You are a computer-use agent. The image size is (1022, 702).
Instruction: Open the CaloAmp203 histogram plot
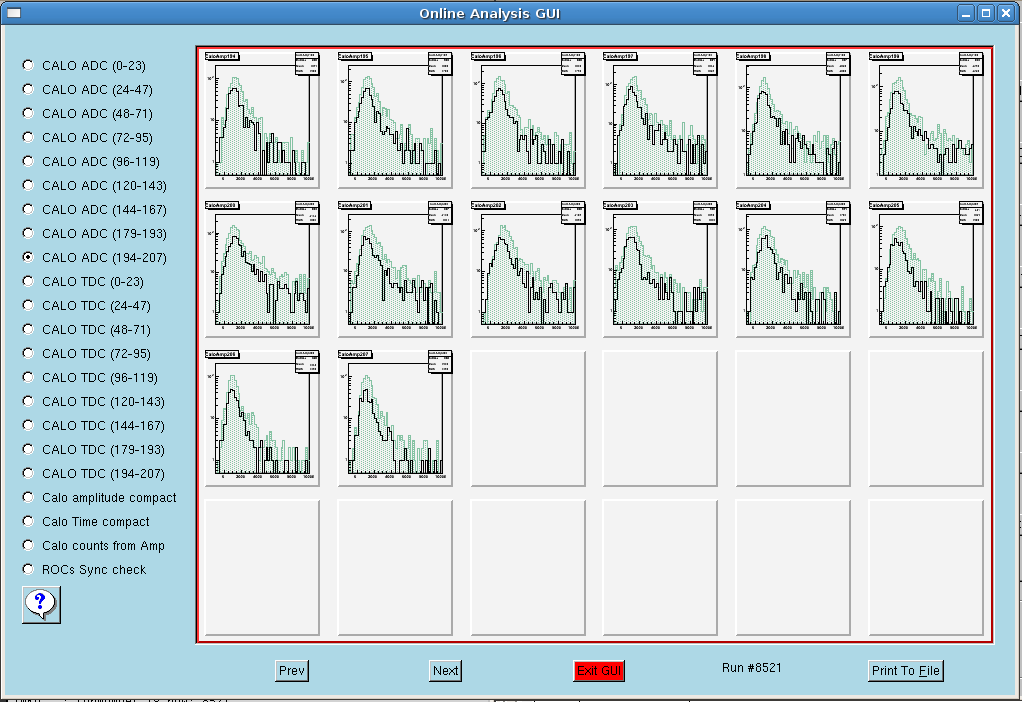click(x=660, y=269)
